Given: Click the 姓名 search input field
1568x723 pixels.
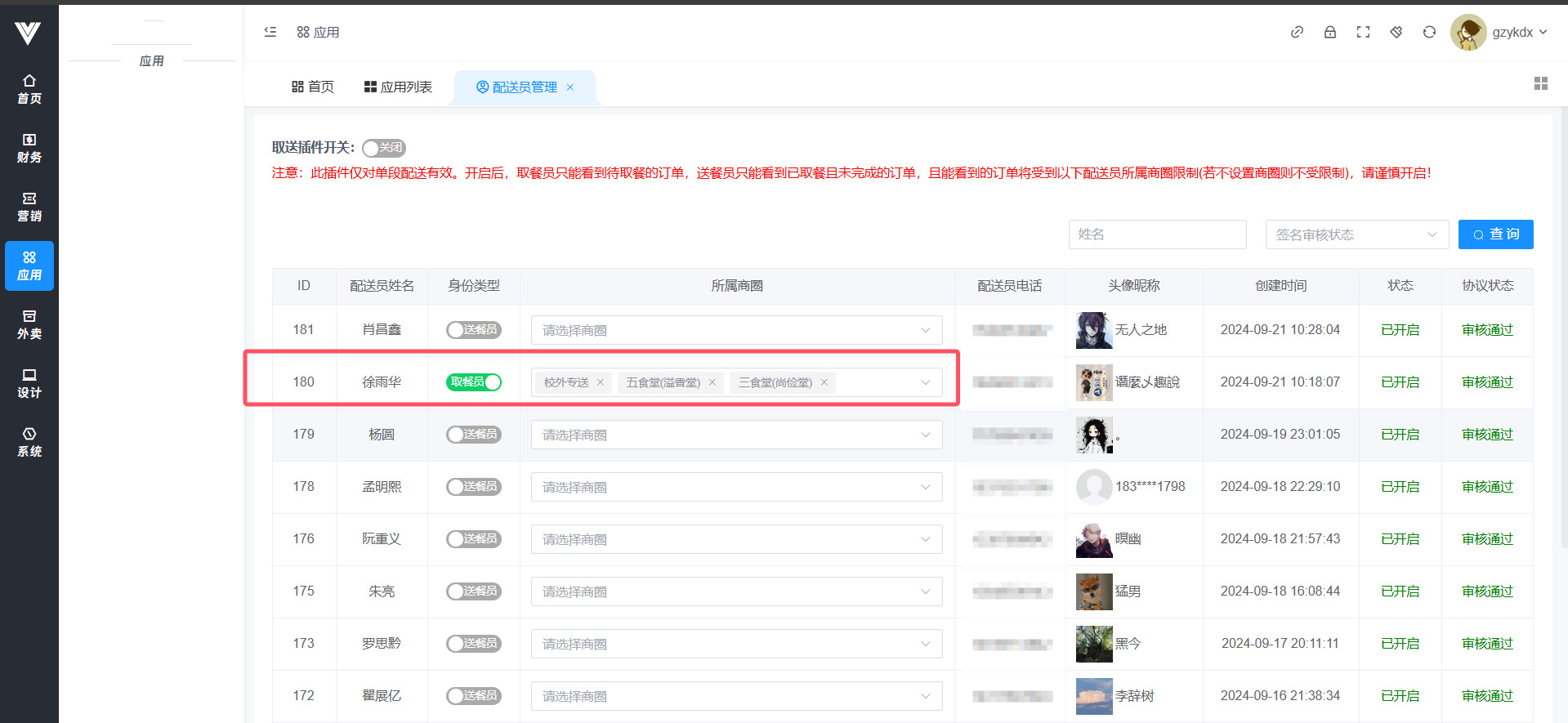Looking at the screenshot, I should (1157, 234).
